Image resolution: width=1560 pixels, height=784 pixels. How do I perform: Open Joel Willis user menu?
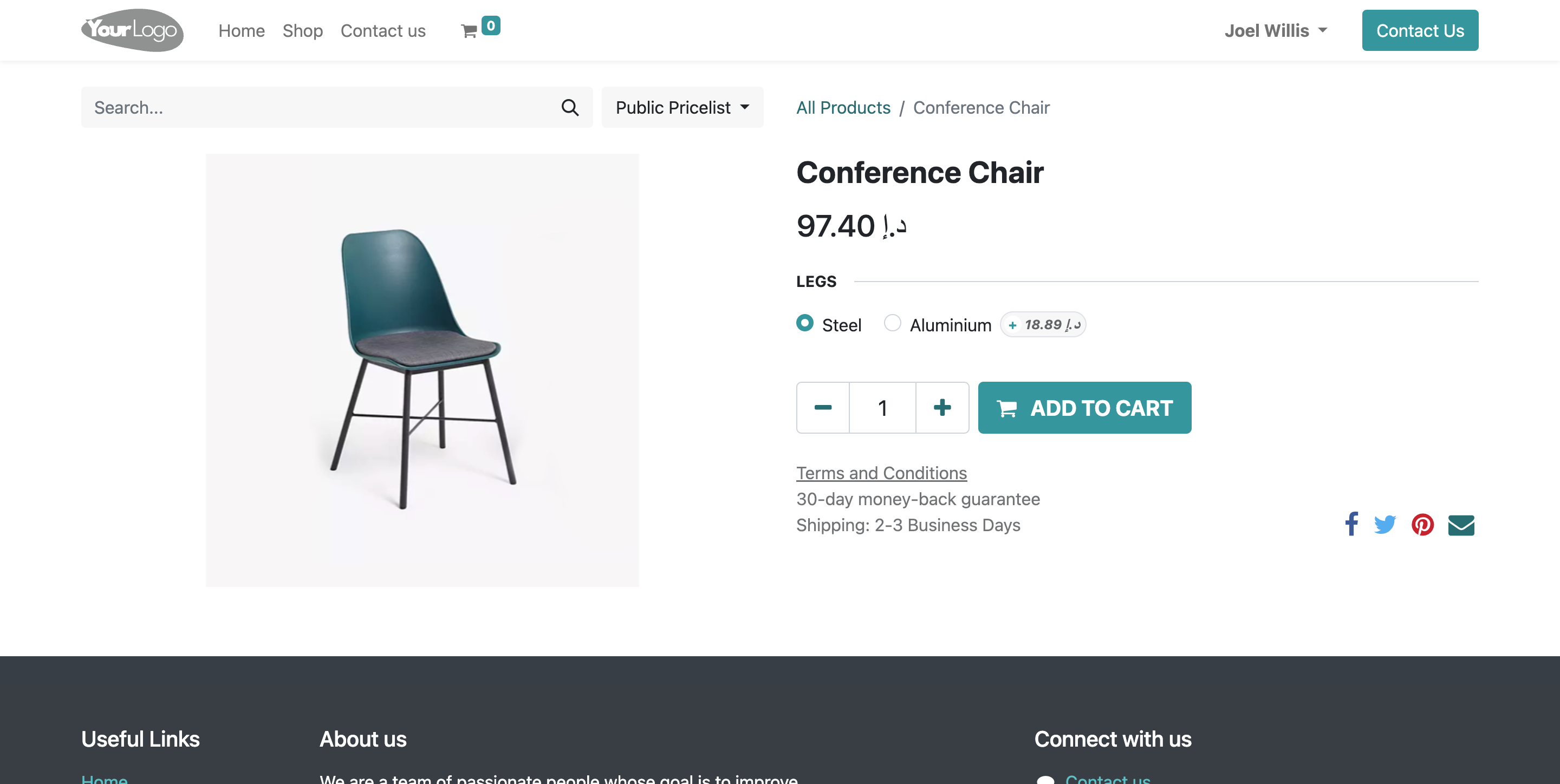(x=1276, y=30)
